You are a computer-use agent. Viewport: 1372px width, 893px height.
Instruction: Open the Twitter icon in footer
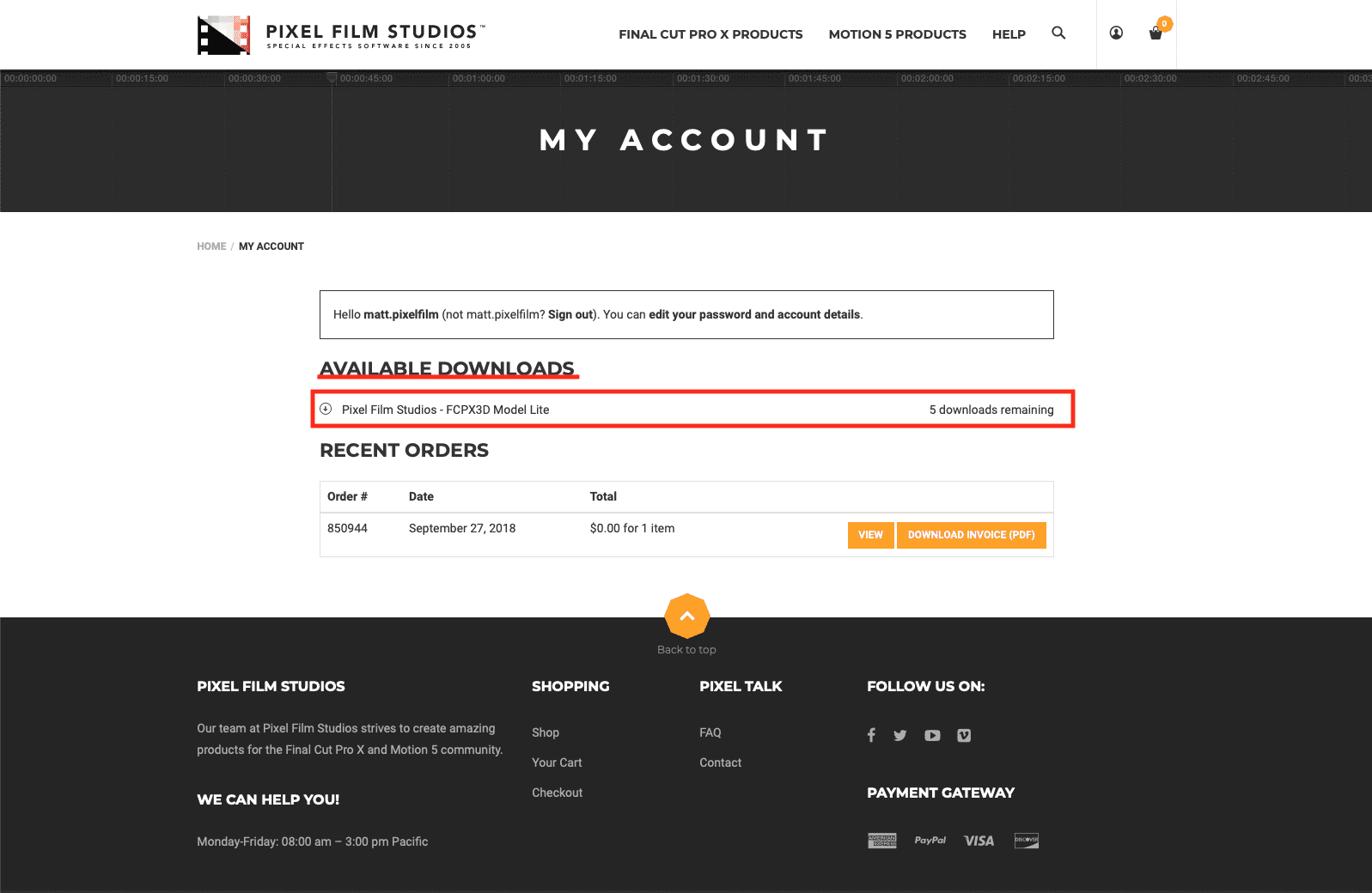[900, 735]
